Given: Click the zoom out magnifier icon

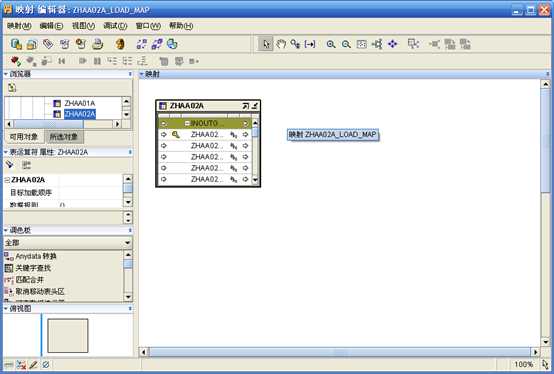Looking at the screenshot, I should click(346, 44).
